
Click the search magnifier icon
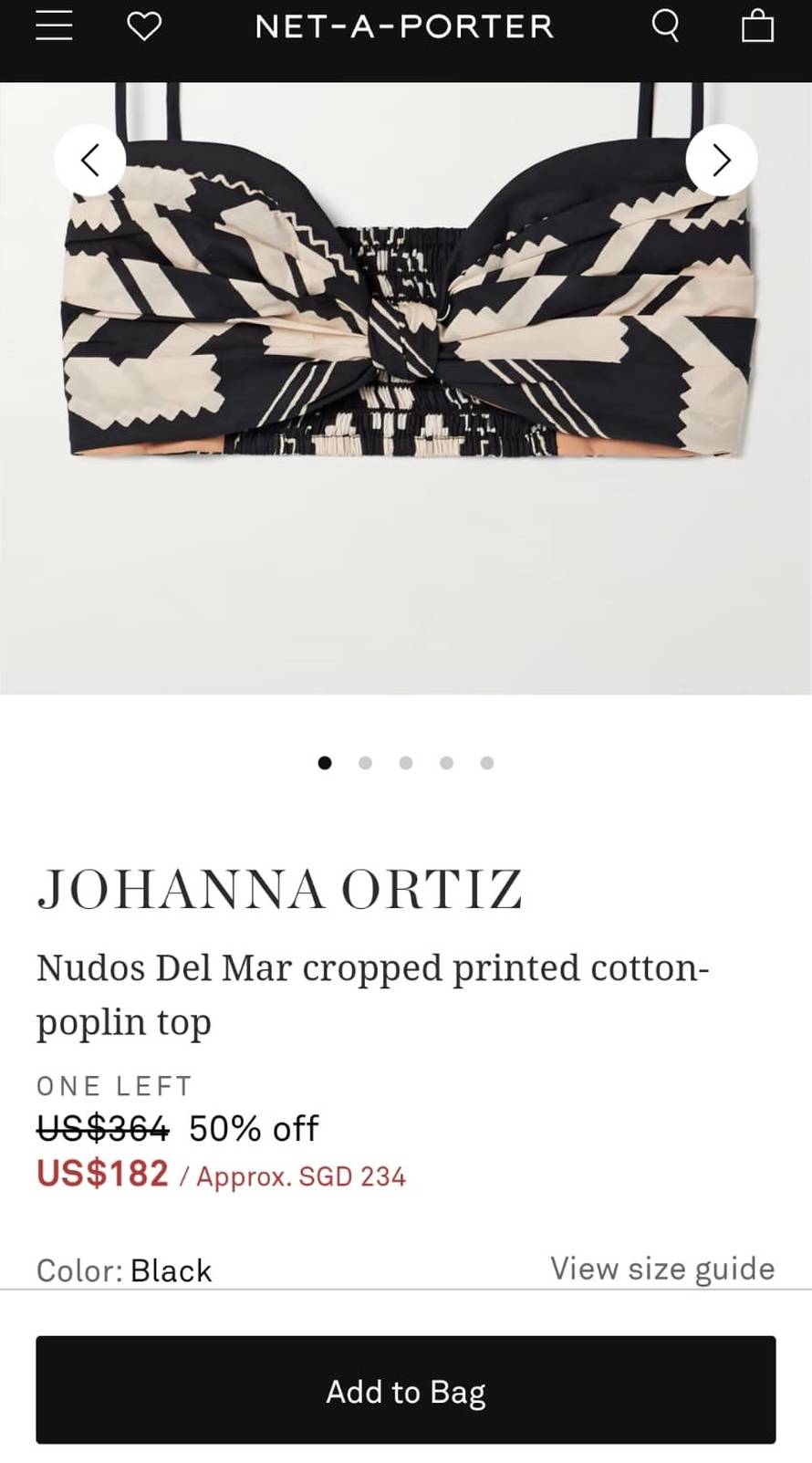click(666, 26)
